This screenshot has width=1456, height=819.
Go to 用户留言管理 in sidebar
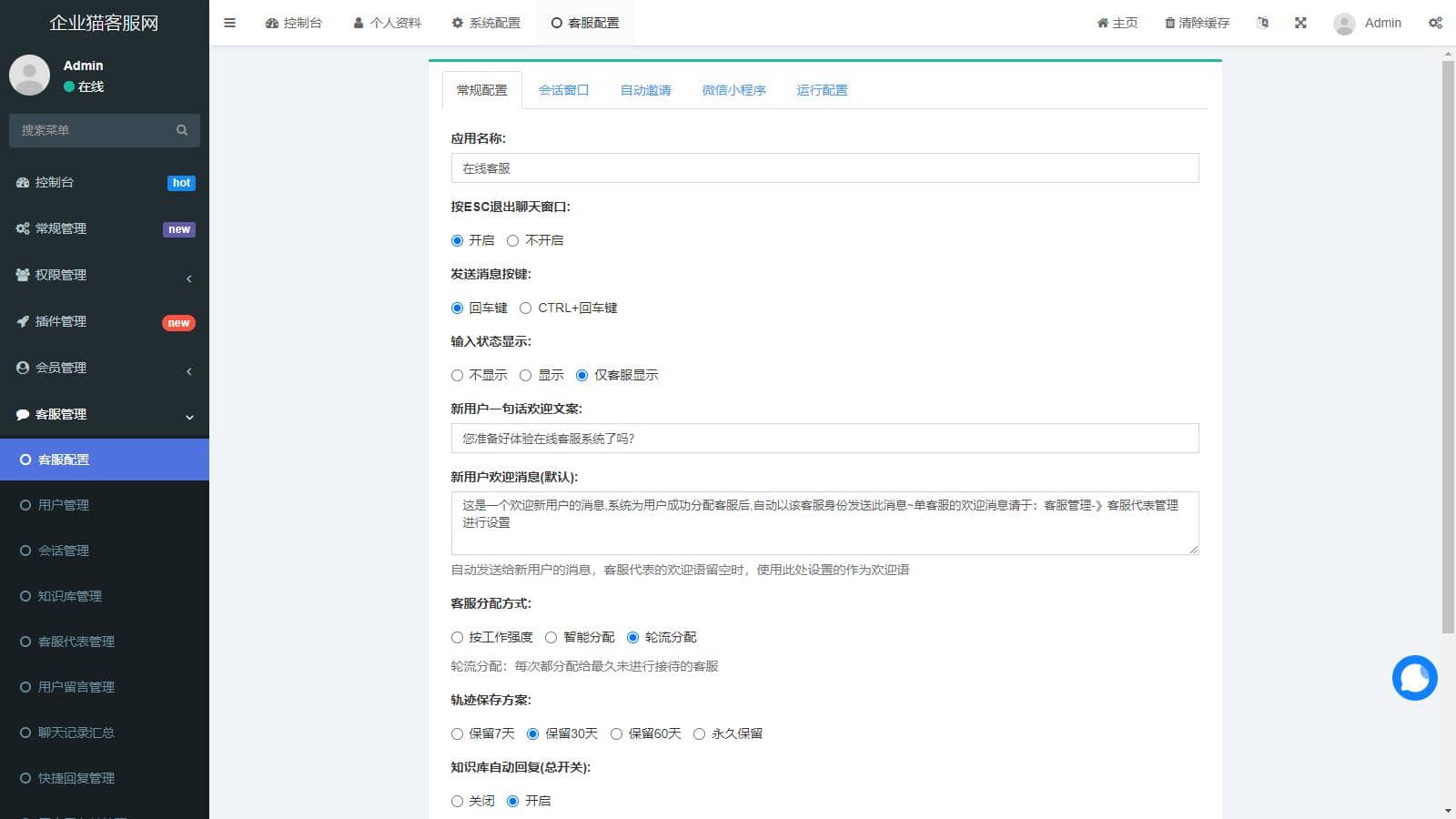pos(76,687)
